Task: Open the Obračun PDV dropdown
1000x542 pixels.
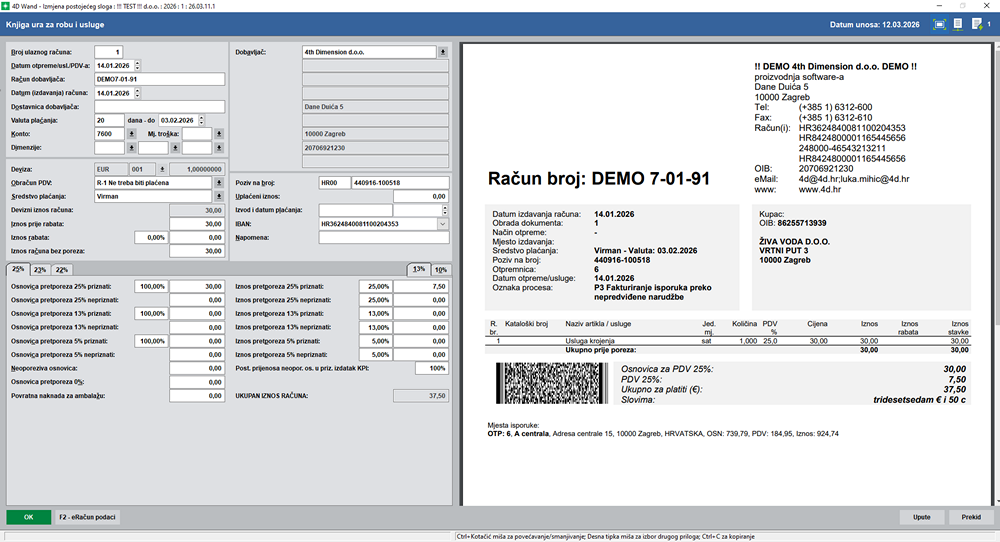Action: tap(218, 183)
